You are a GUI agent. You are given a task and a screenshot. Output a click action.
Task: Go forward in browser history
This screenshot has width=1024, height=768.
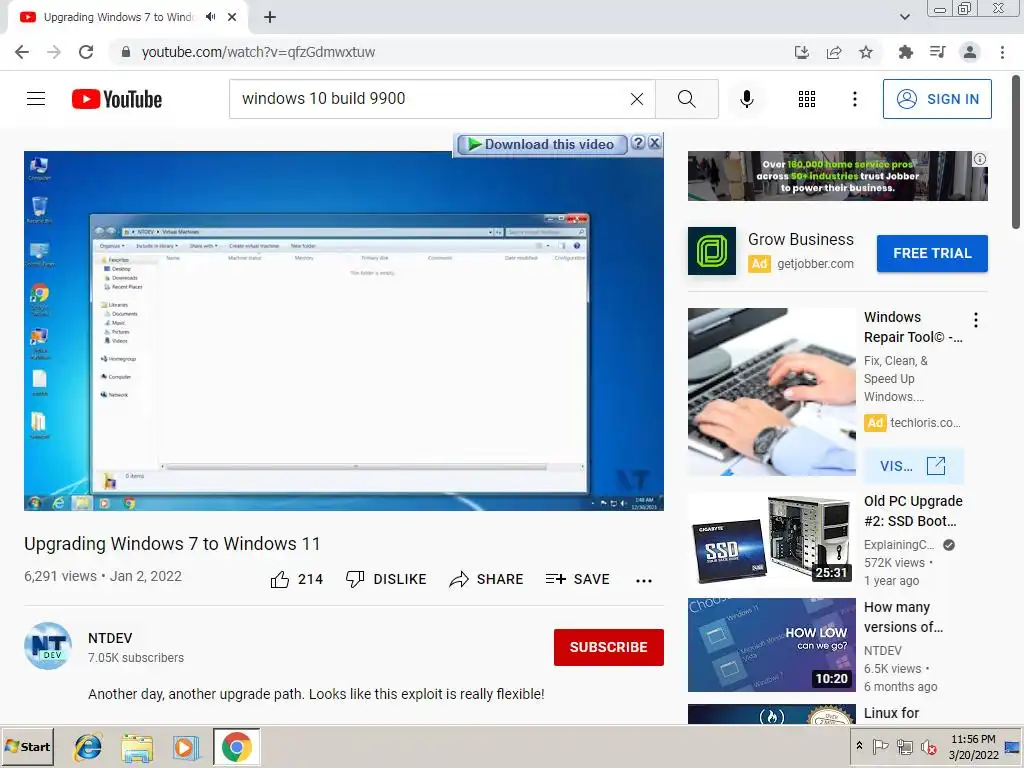[x=54, y=52]
